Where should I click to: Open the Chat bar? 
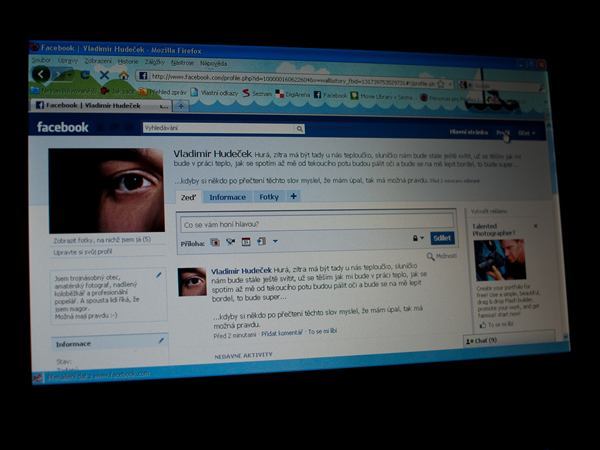[x=509, y=339]
